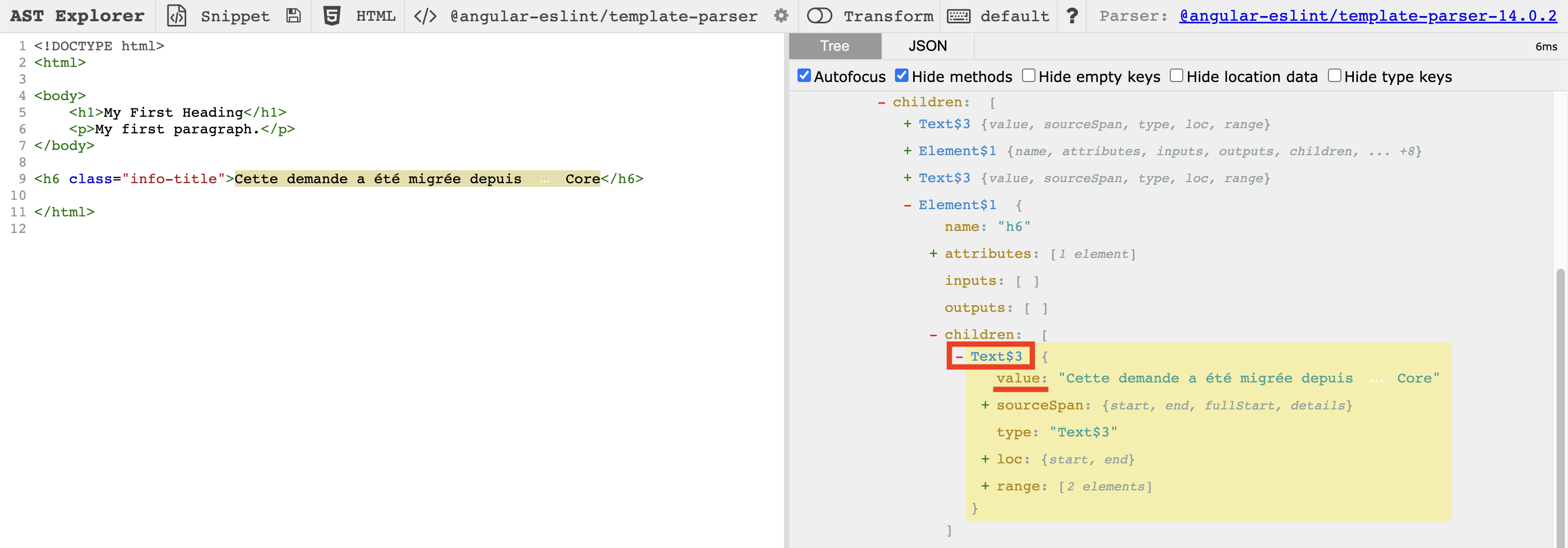Enable the Hide type keys checkbox

(1334, 75)
